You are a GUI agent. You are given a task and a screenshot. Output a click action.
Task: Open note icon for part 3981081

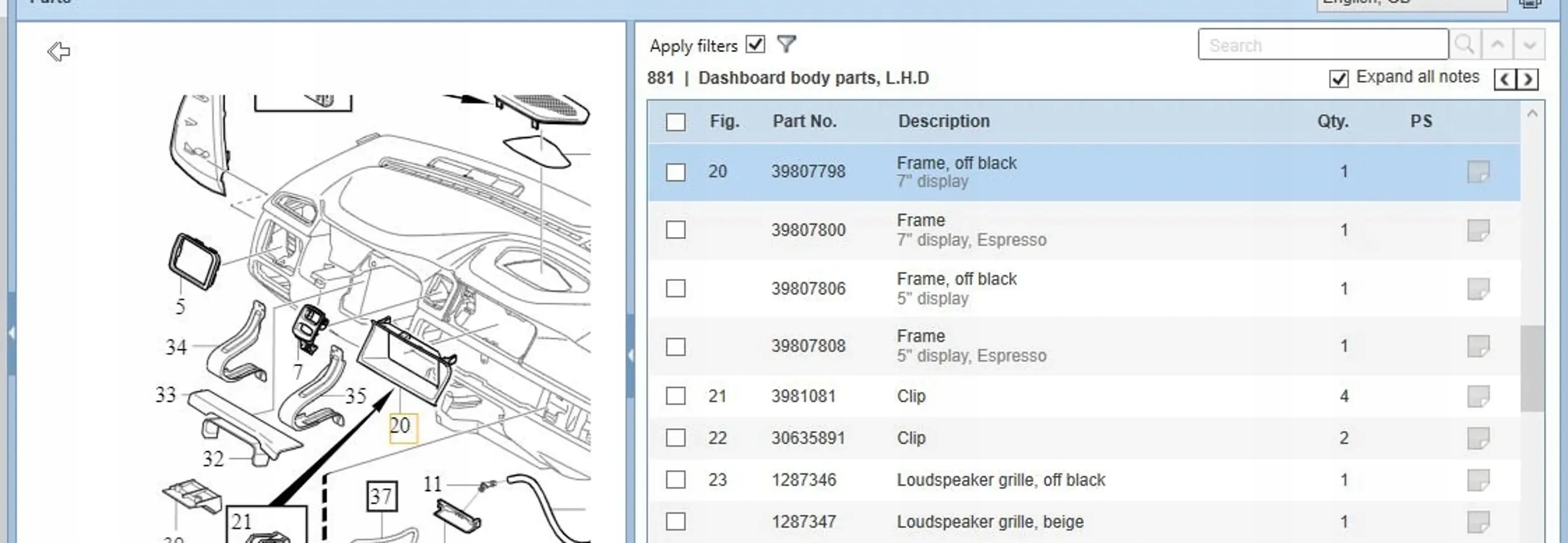[1478, 396]
